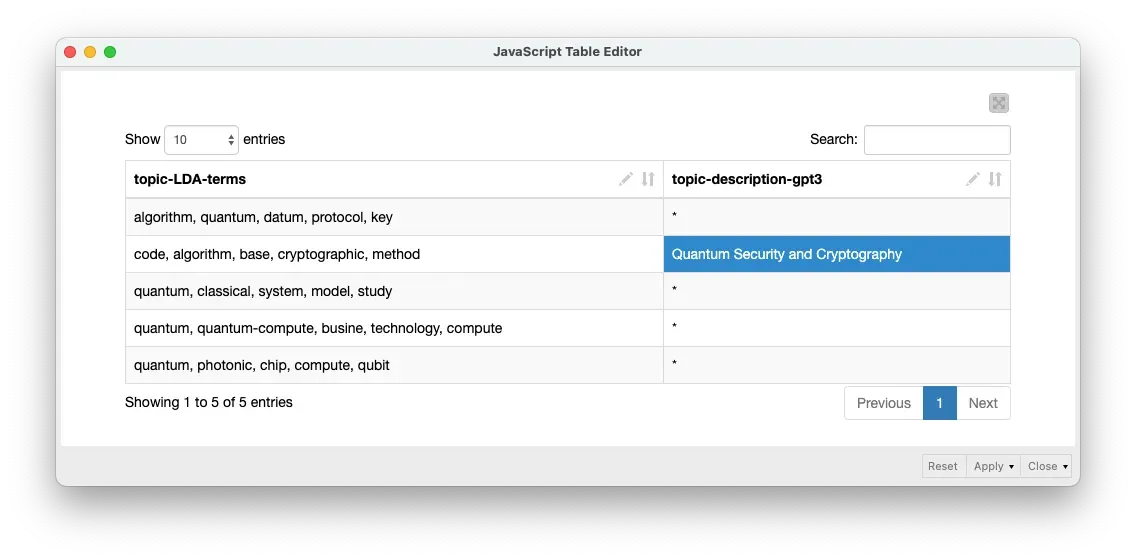Select page 1 in pagination

[x=939, y=403]
